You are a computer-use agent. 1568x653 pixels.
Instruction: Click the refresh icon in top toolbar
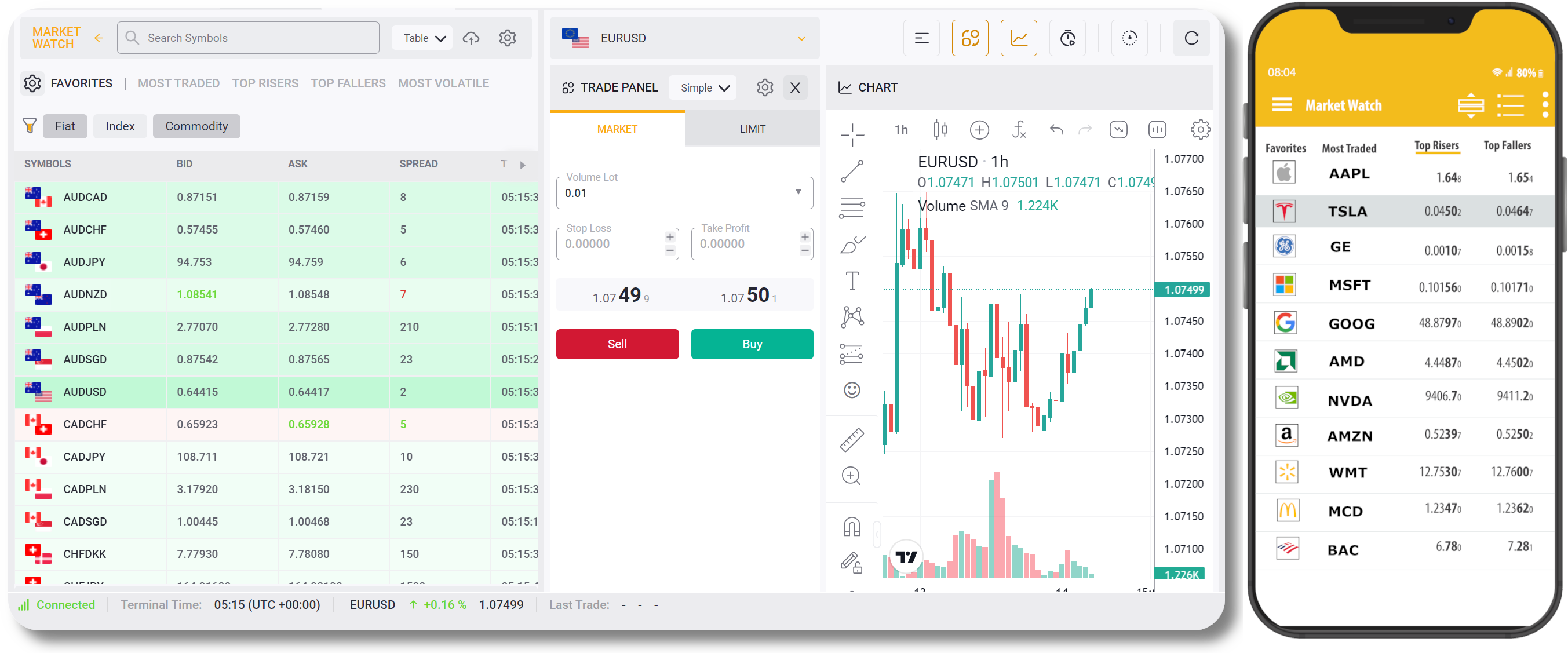point(1191,38)
